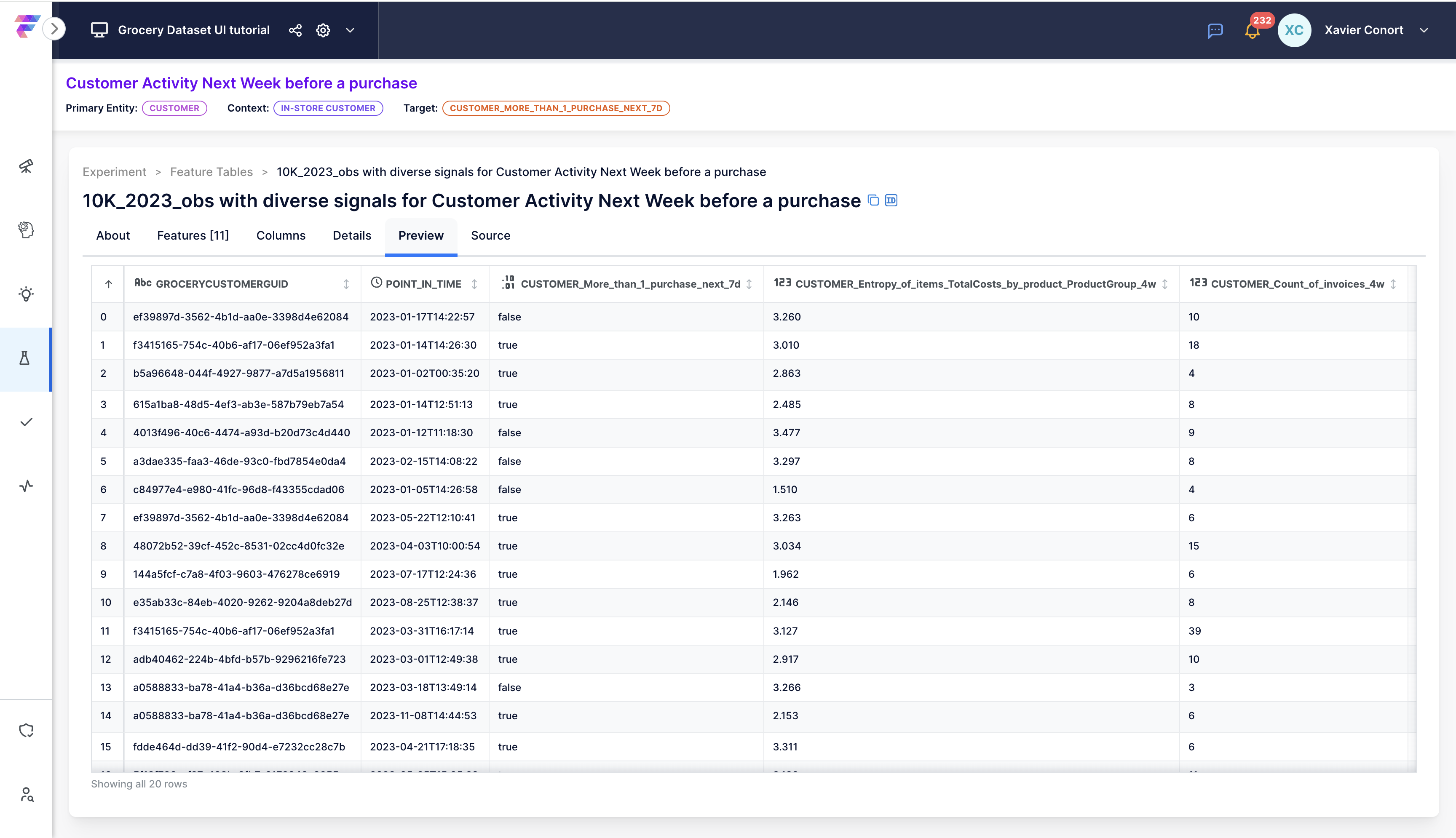Sort by CUSTOMER_More_than_1_purchase_next_7d arrows
Viewport: 1456px width, 838px height.
pos(749,284)
